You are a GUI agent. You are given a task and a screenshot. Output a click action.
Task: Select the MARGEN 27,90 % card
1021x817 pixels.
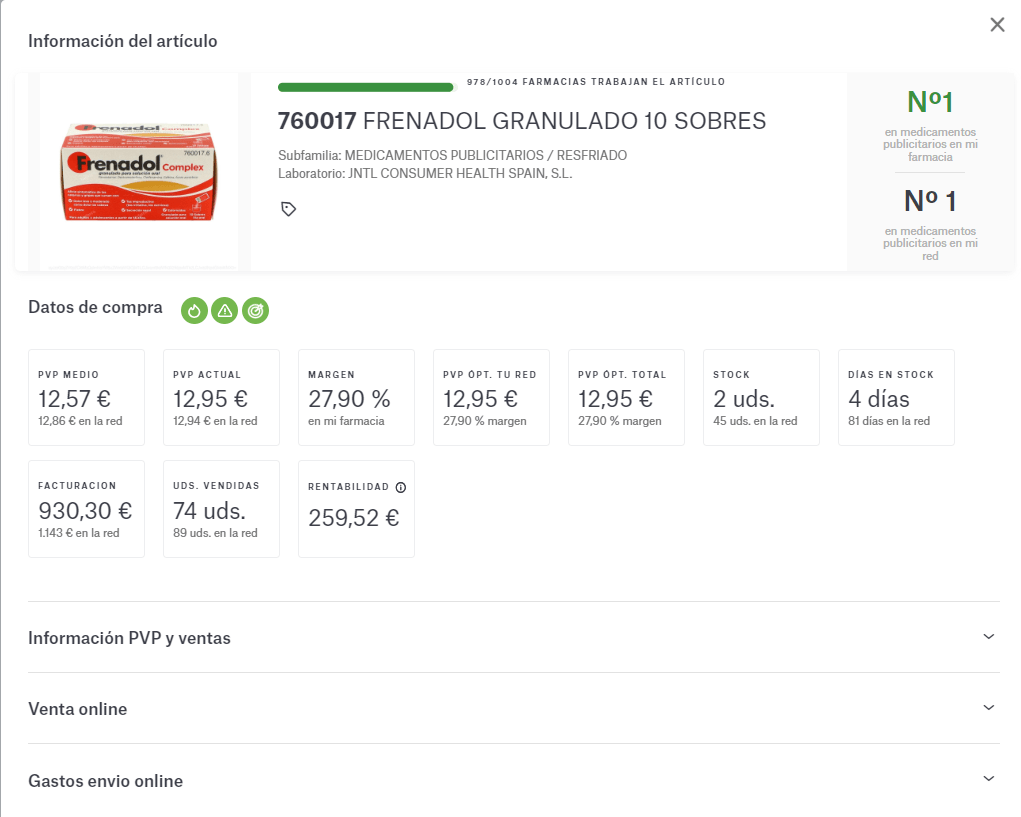(356, 398)
